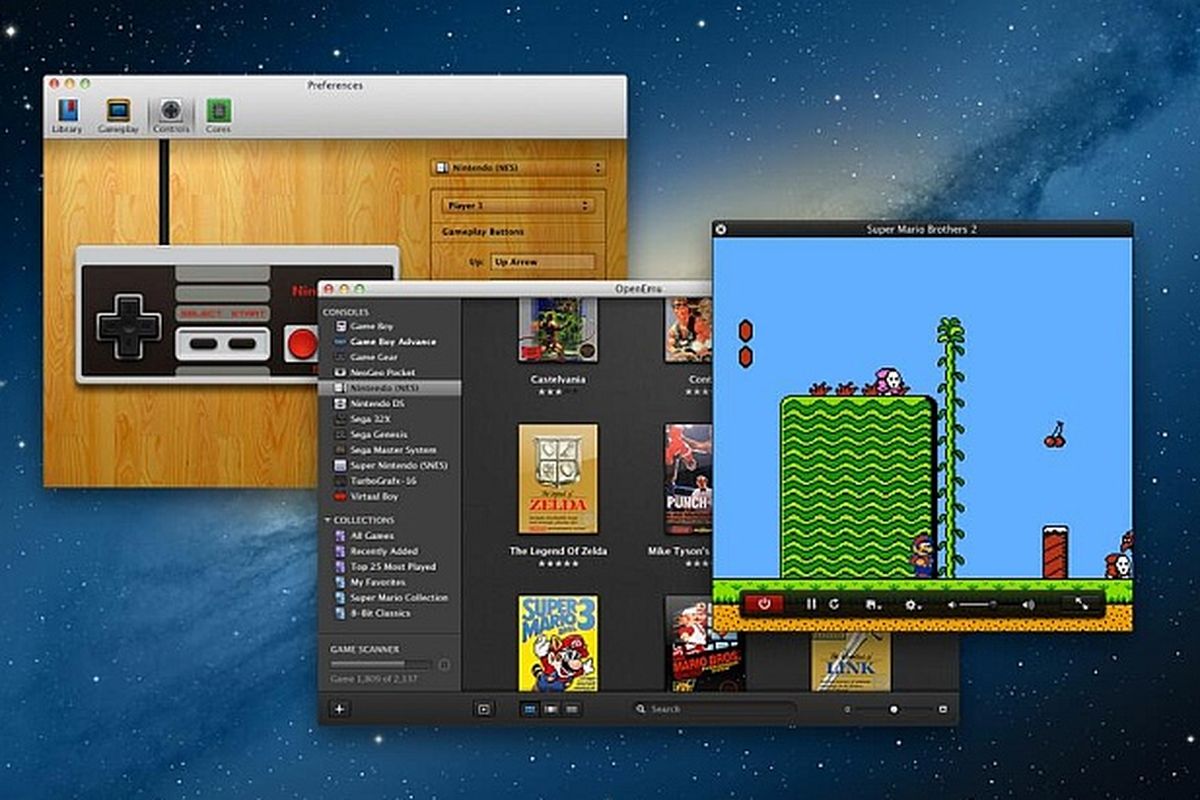Screen dimensions: 1200x800
Task: Switch to cover flow view in OpenEmu
Action: 551,709
